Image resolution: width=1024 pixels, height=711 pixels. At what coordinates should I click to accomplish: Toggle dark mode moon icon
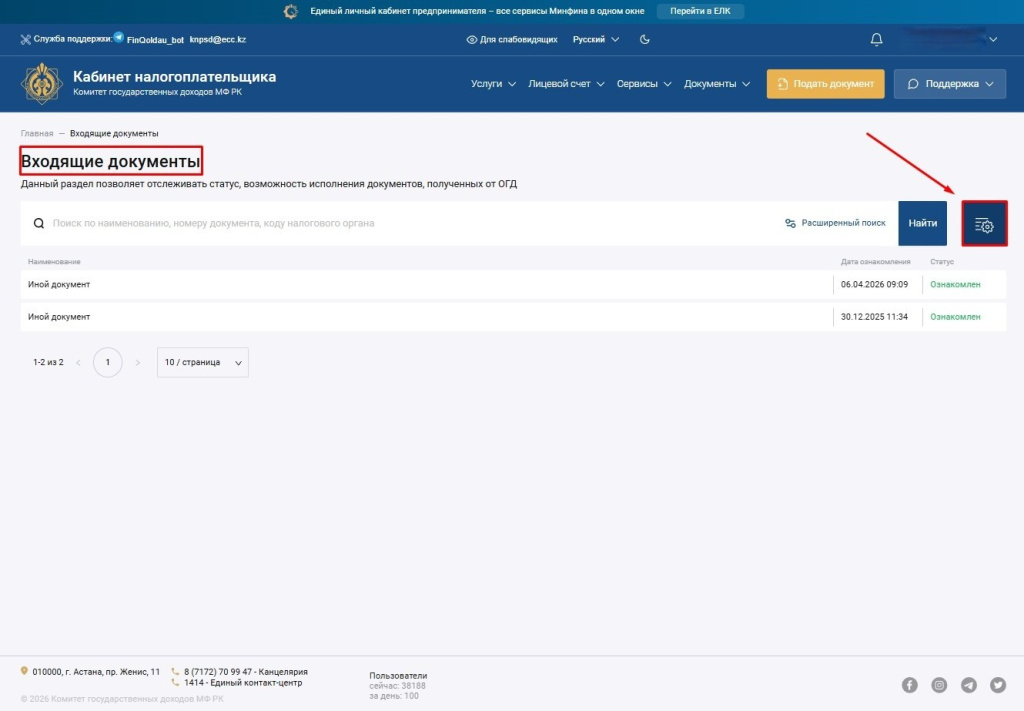point(645,40)
